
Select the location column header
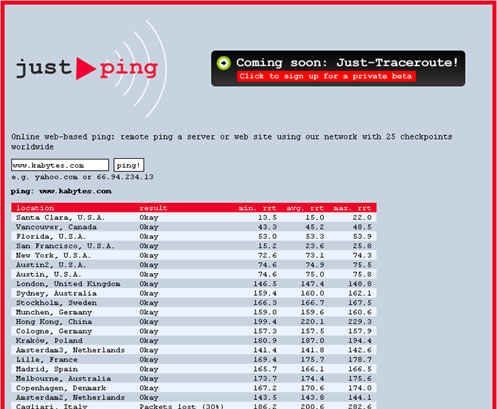point(35,208)
